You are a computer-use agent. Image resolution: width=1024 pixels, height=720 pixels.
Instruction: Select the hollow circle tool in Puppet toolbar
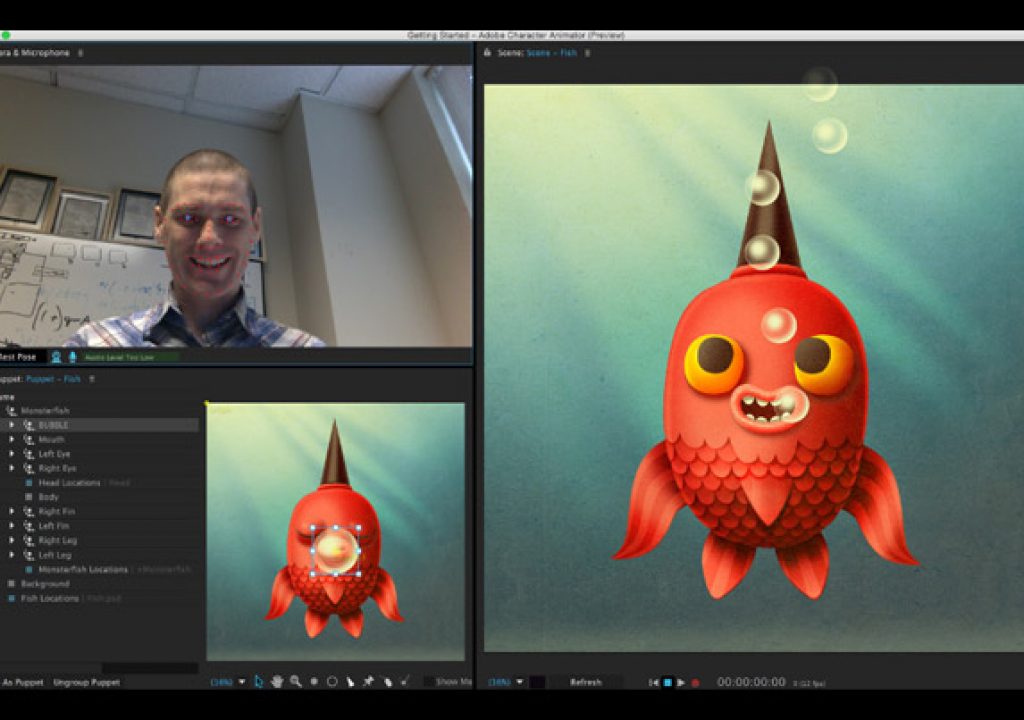(332, 681)
